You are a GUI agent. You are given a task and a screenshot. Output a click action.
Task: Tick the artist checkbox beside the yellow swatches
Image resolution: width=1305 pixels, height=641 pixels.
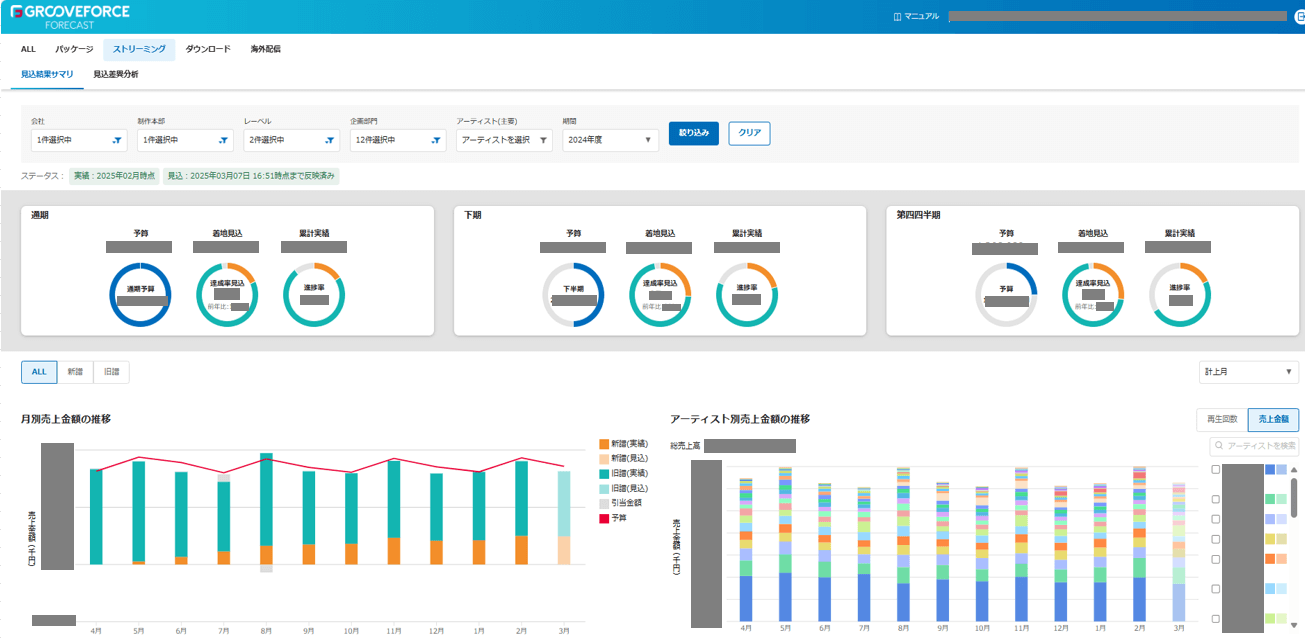(1215, 539)
